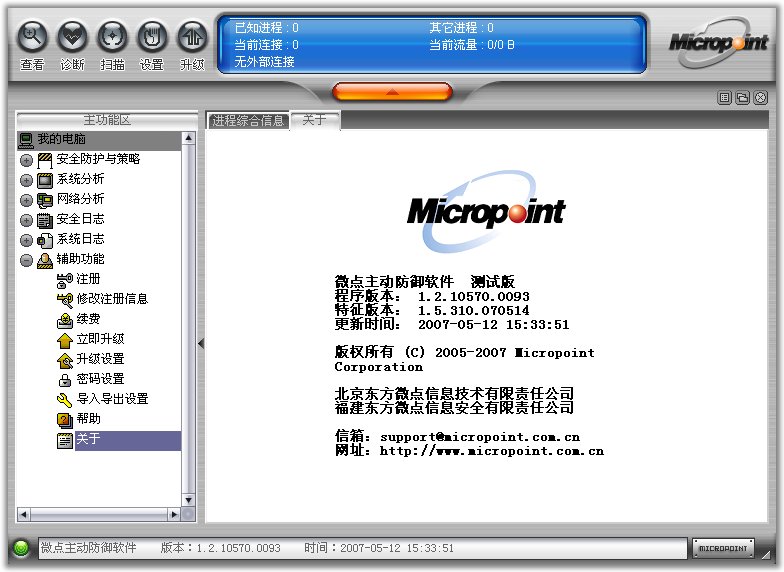
Task: Click the 网络分析 computers icon
Action: coord(45,200)
